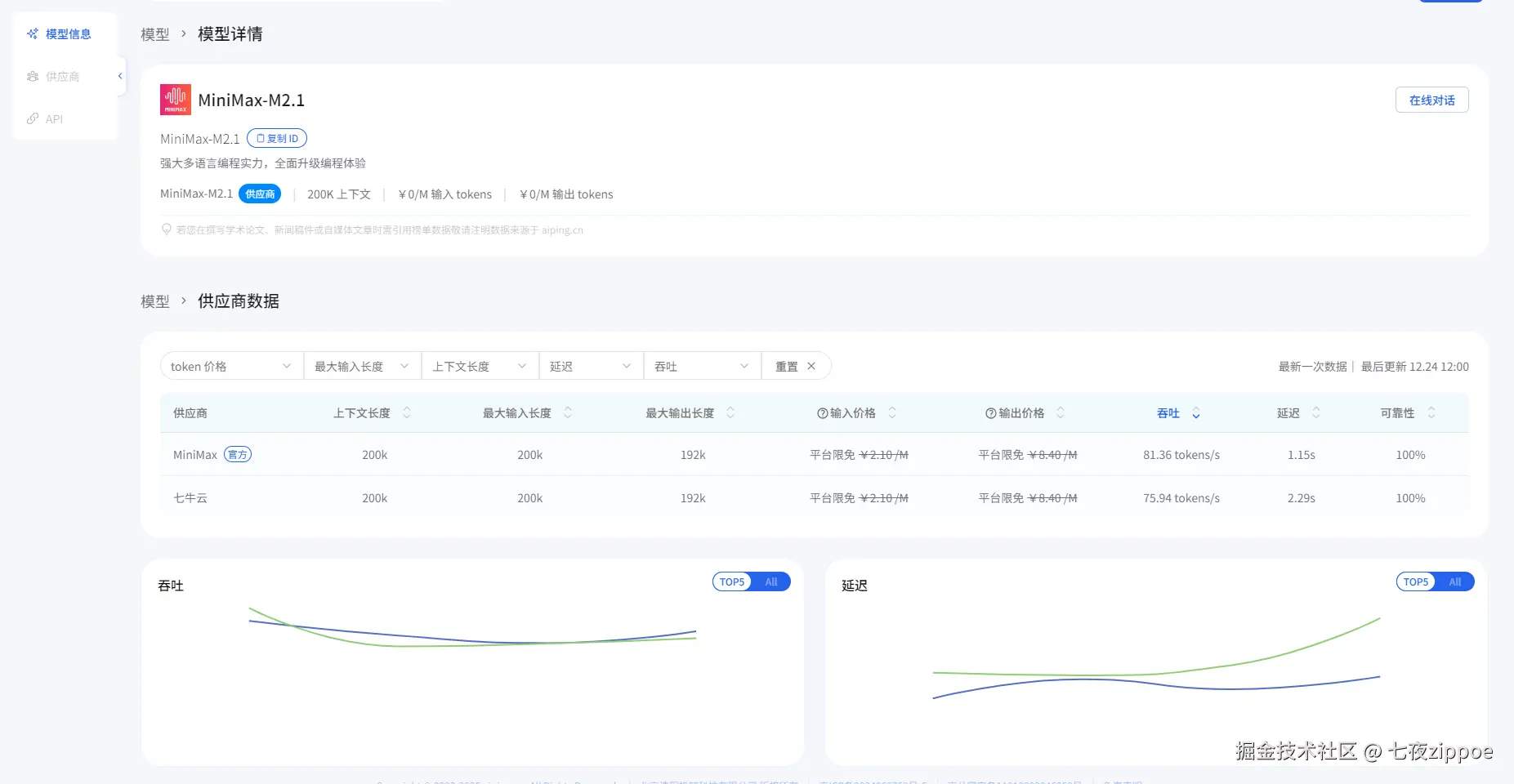The width and height of the screenshot is (1514, 784).
Task: Sort table by 可靠性 column arrows
Action: point(1431,413)
